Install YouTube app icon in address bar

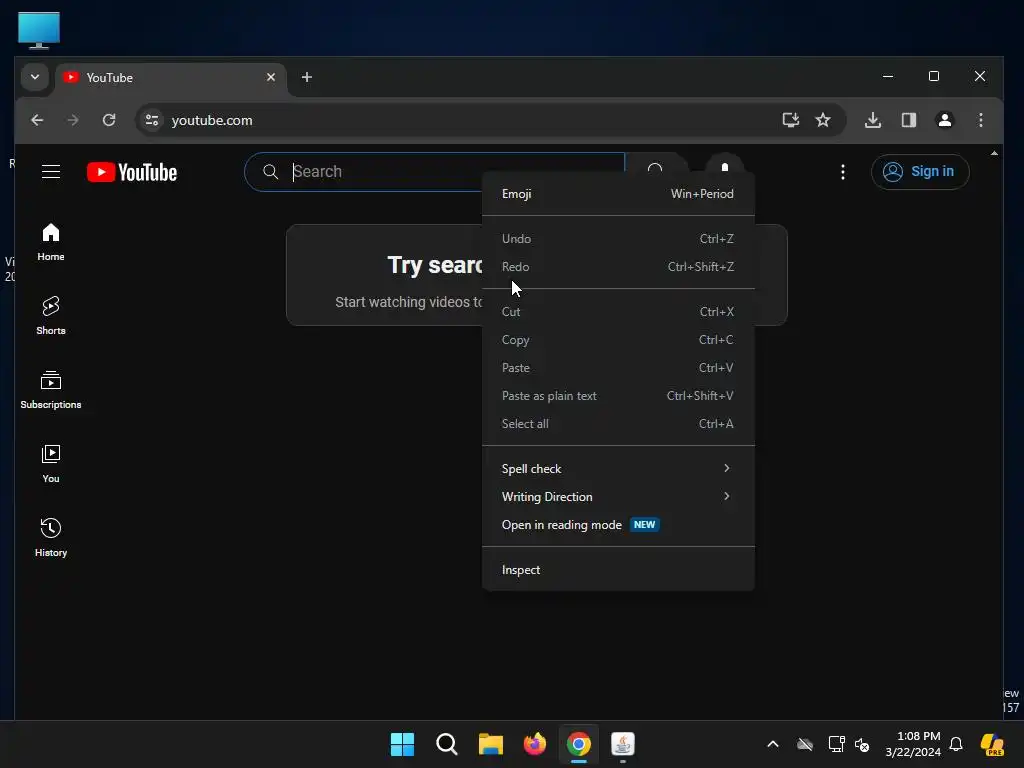pos(791,120)
